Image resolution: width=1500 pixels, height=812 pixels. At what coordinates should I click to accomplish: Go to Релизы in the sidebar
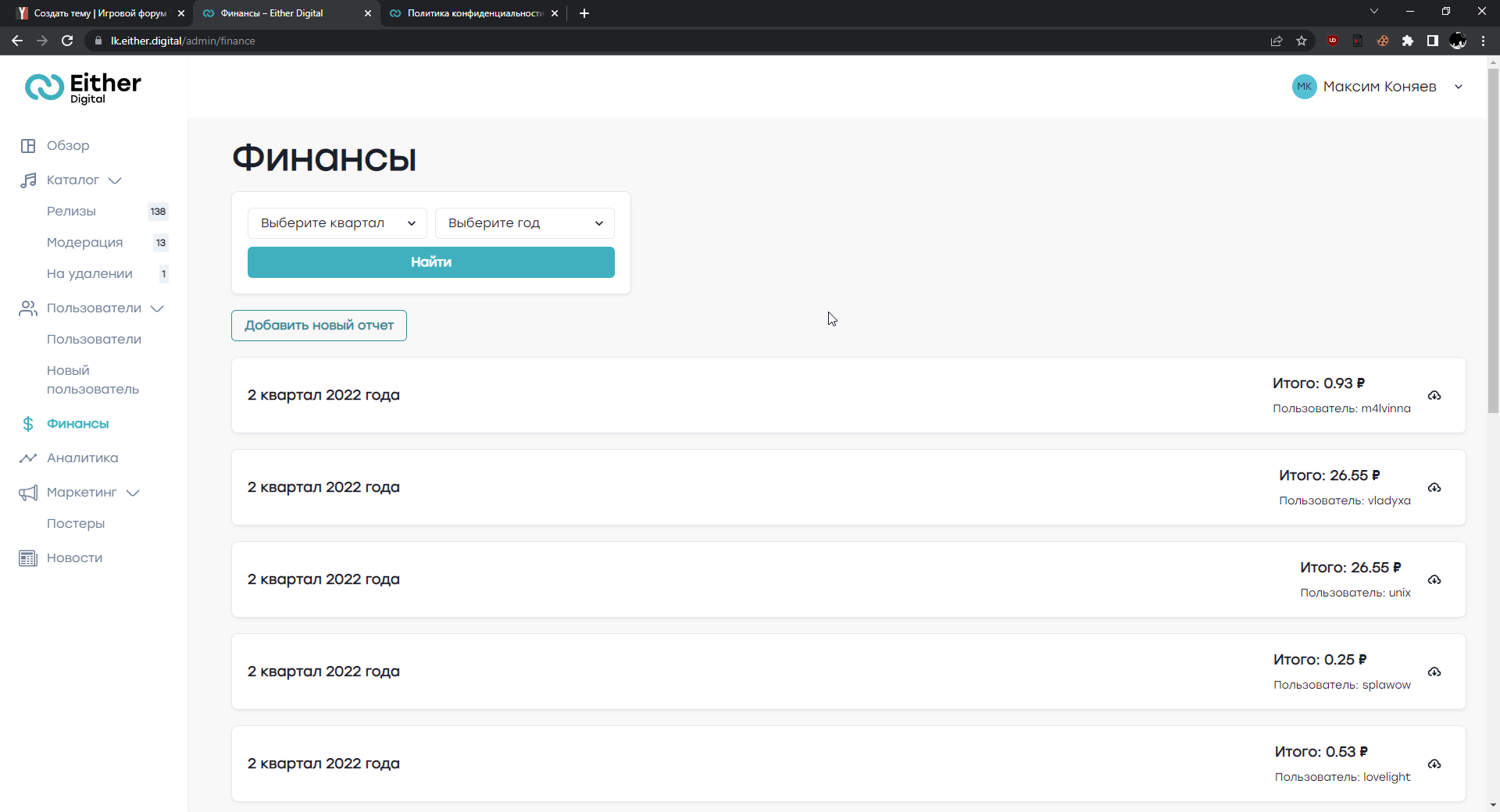tap(71, 212)
